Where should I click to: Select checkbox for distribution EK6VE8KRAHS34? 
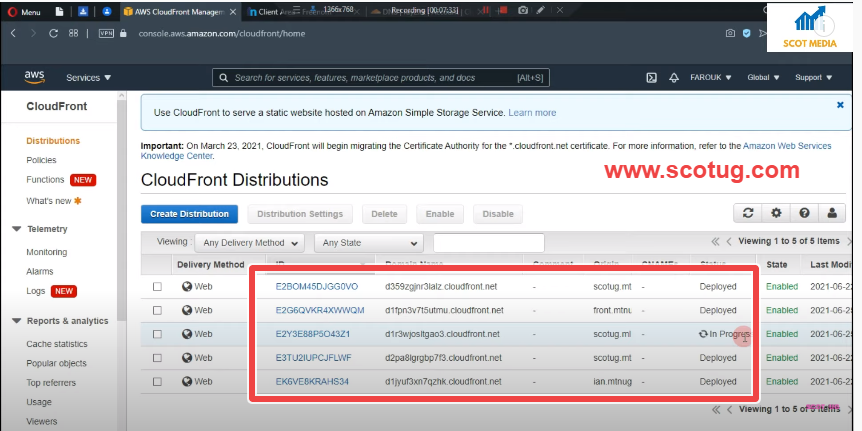[157, 381]
